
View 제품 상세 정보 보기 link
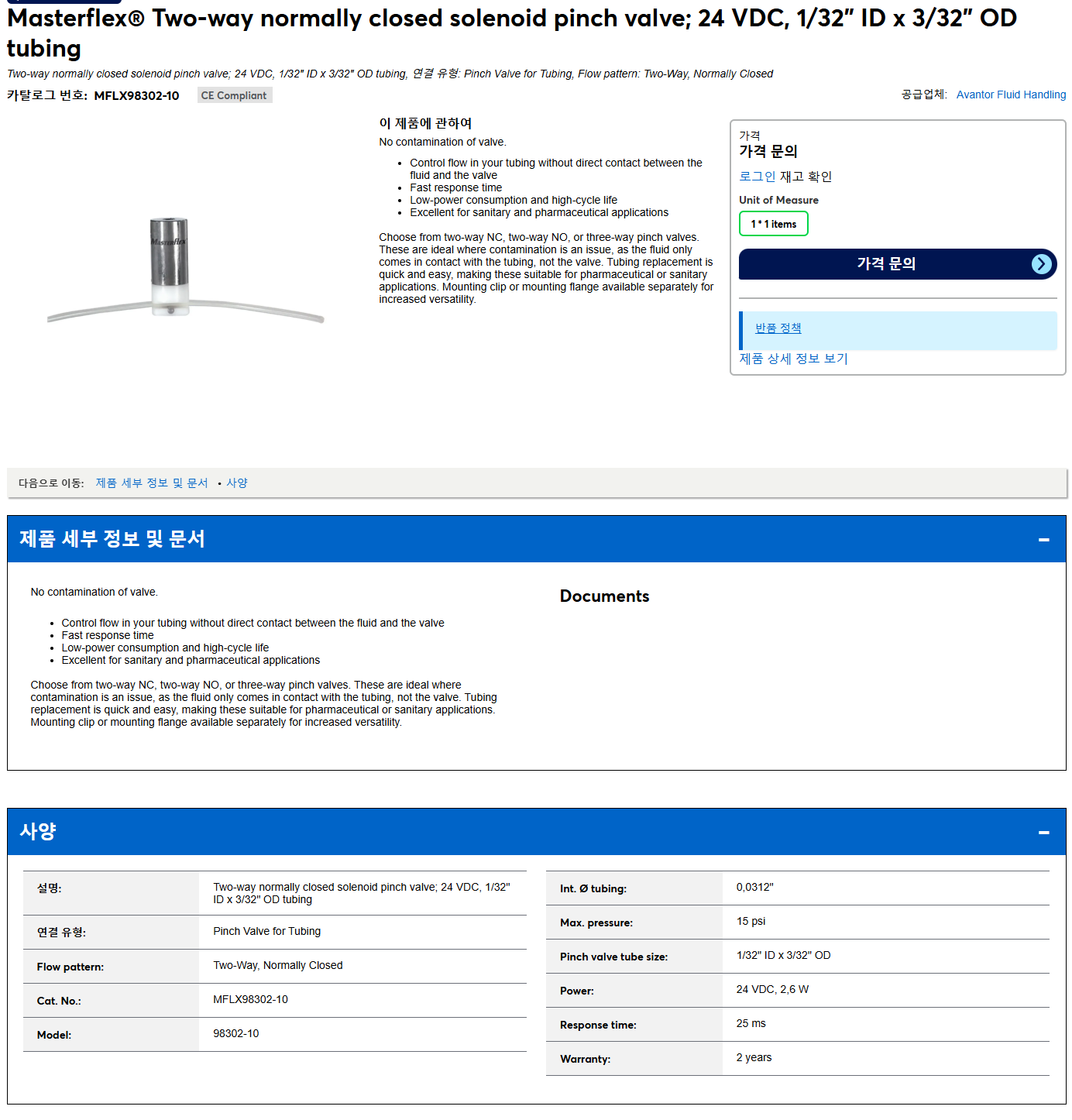[793, 359]
